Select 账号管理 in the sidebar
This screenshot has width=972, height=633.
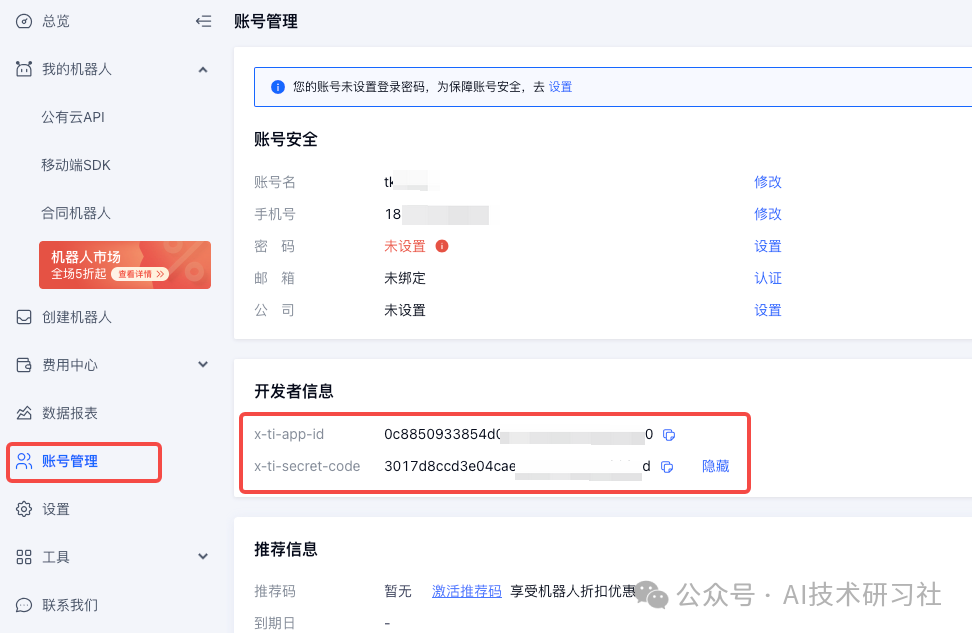[x=70, y=461]
